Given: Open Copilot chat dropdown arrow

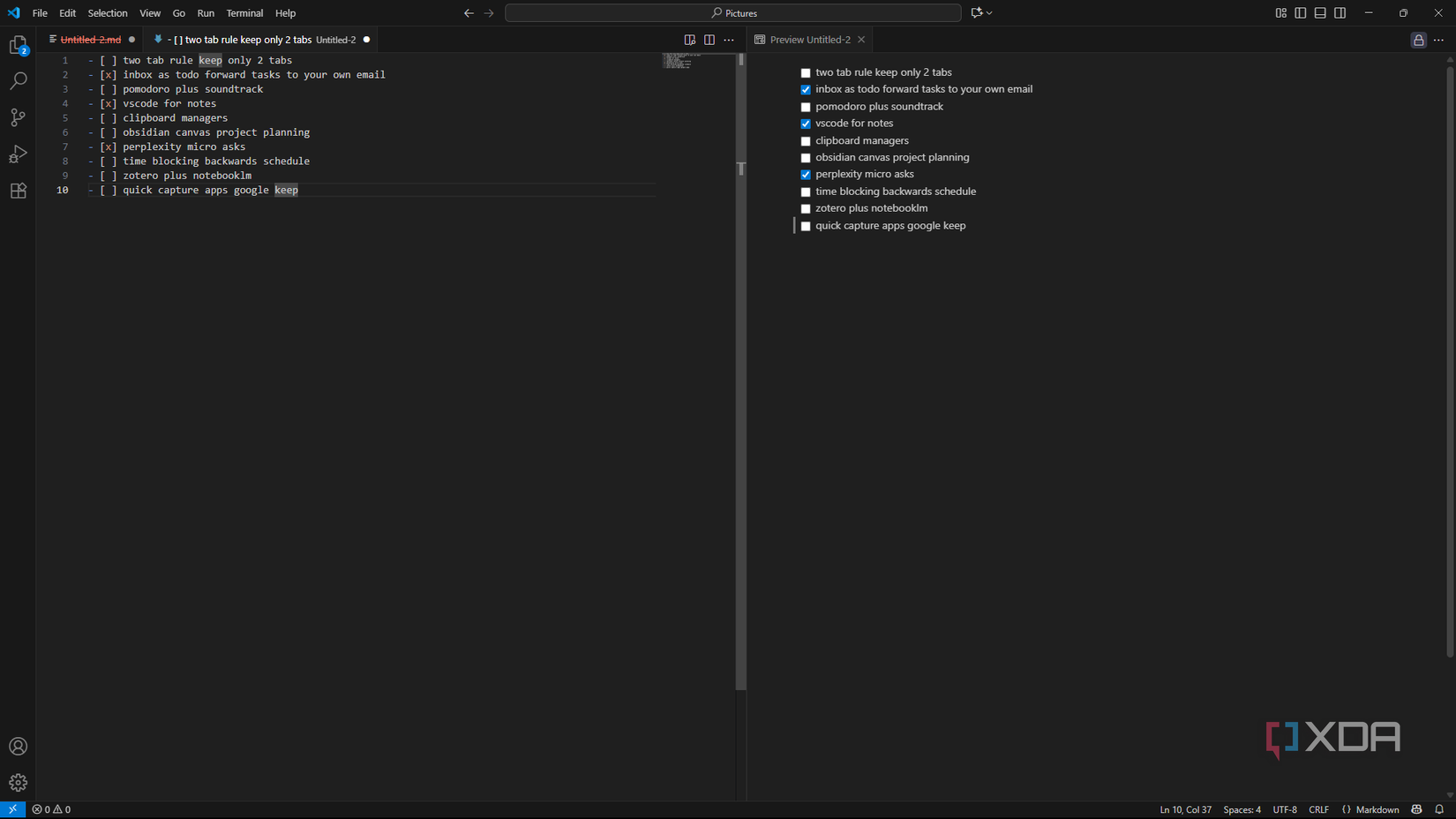Looking at the screenshot, I should click(x=989, y=13).
